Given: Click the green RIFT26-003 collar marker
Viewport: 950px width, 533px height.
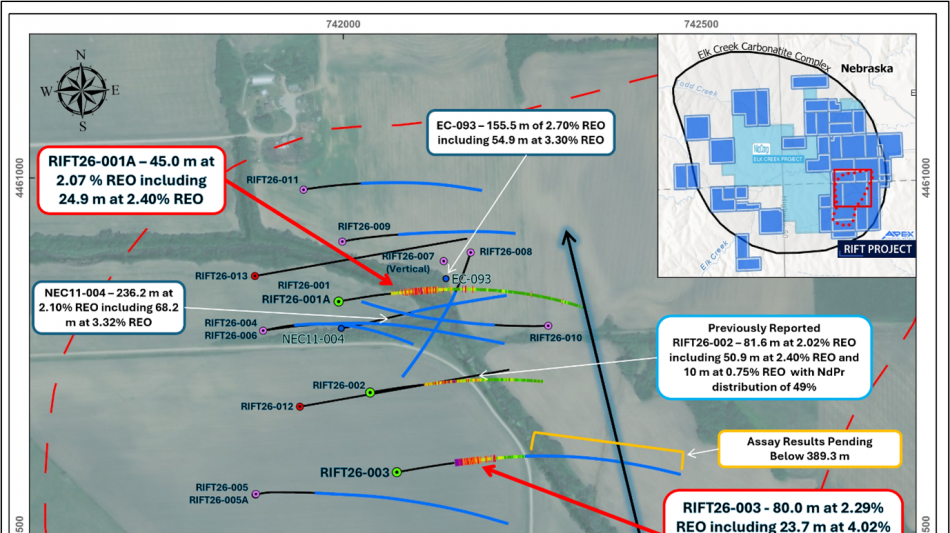Looking at the screenshot, I should click(397, 472).
